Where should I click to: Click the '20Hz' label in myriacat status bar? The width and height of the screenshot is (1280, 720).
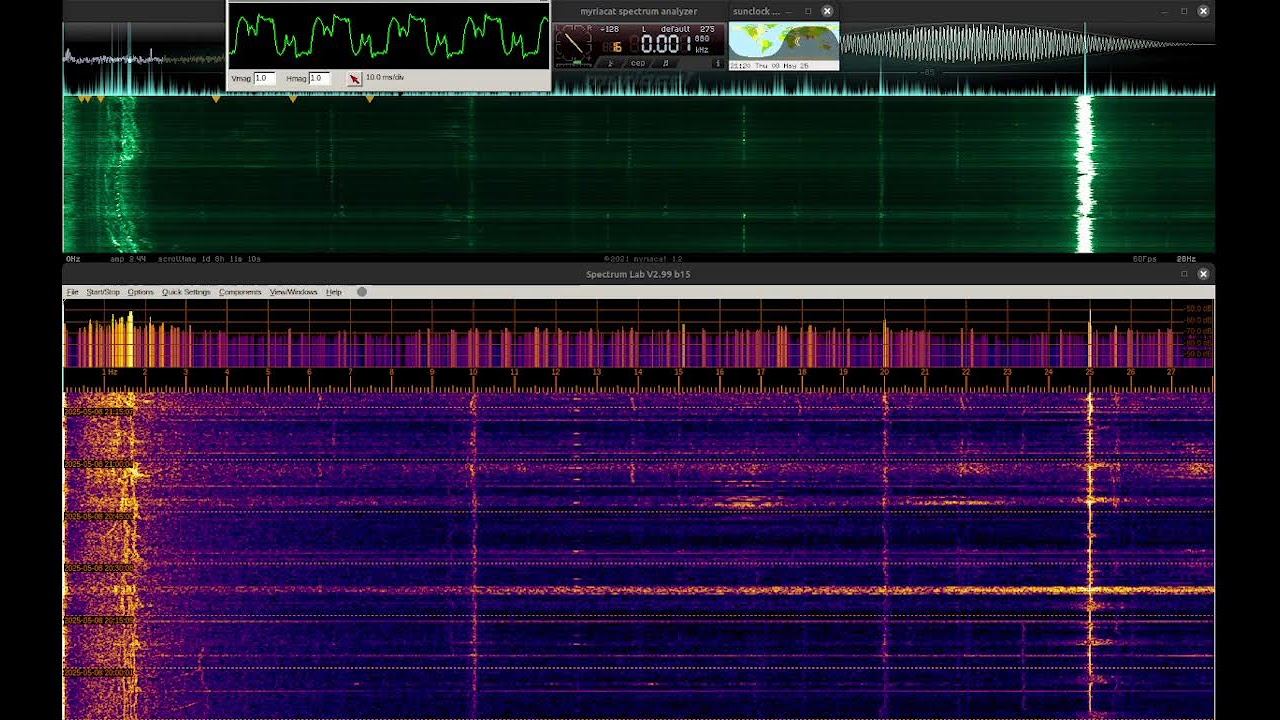[1186, 259]
